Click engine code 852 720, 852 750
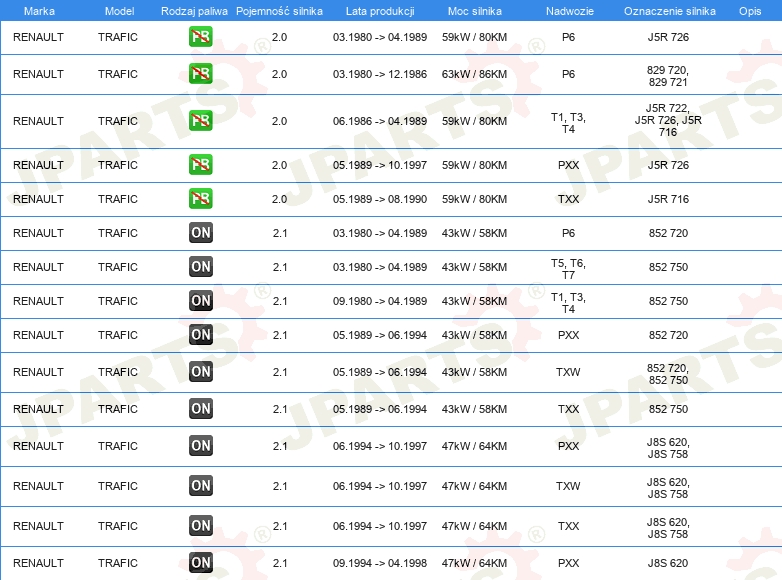Image resolution: width=782 pixels, height=580 pixels. [x=668, y=374]
